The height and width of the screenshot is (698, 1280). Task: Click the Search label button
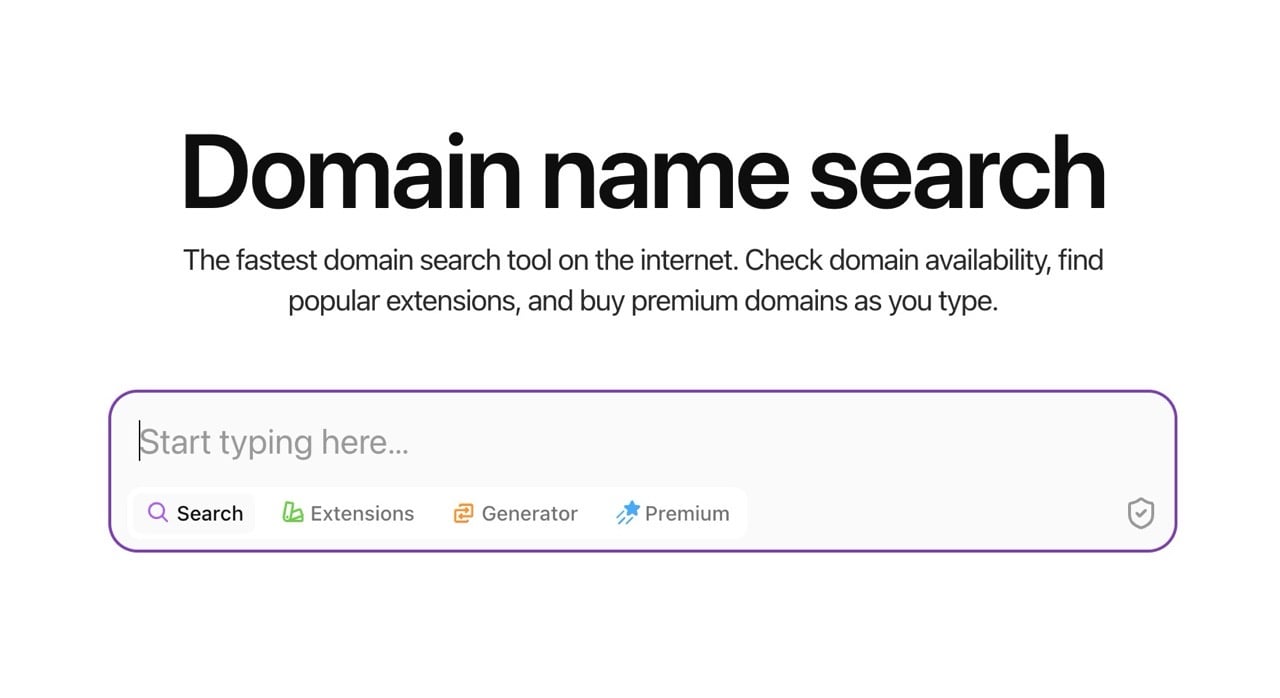click(210, 513)
